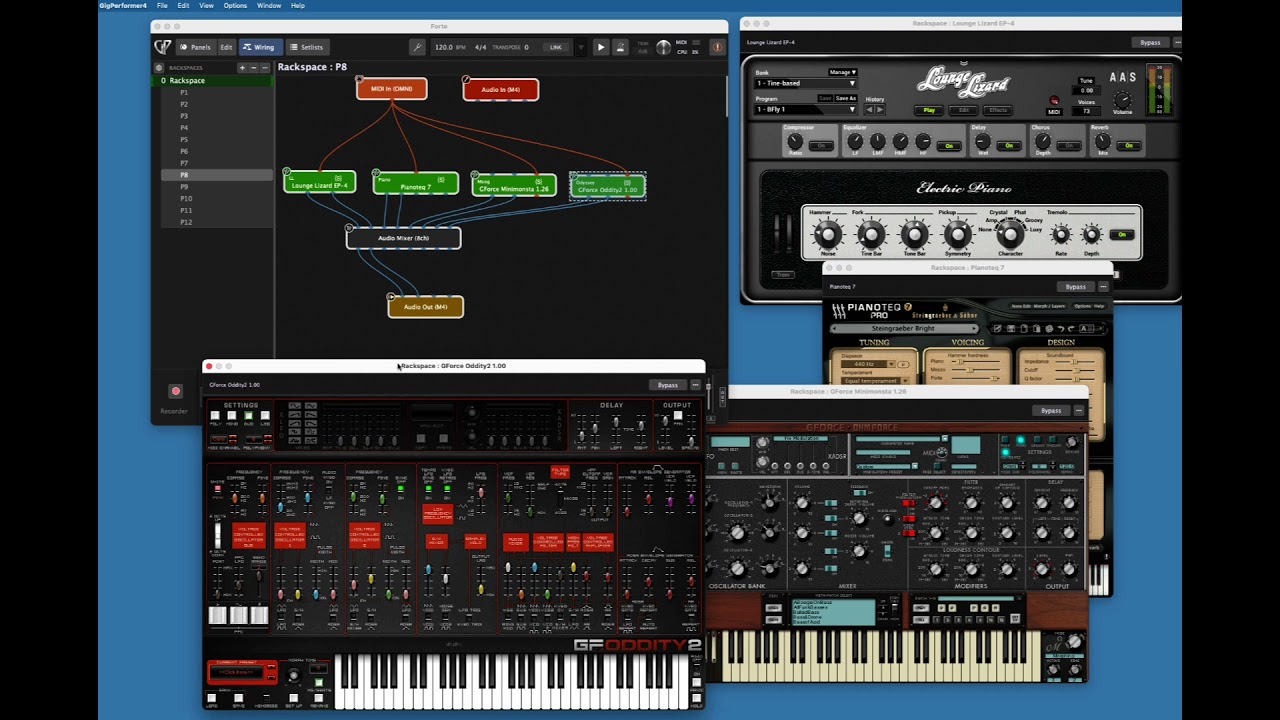Viewport: 1280px width, 720px height.
Task: Click the Lounge Lizard Volume knob
Action: coord(1122,100)
